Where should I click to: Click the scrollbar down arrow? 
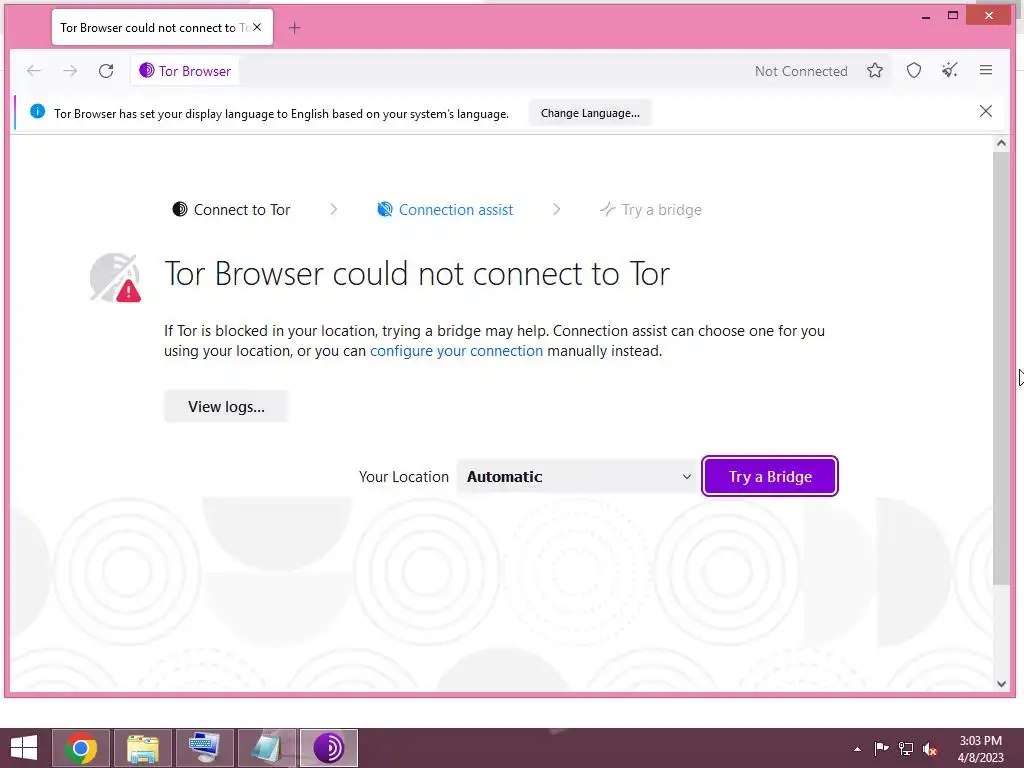1000,684
